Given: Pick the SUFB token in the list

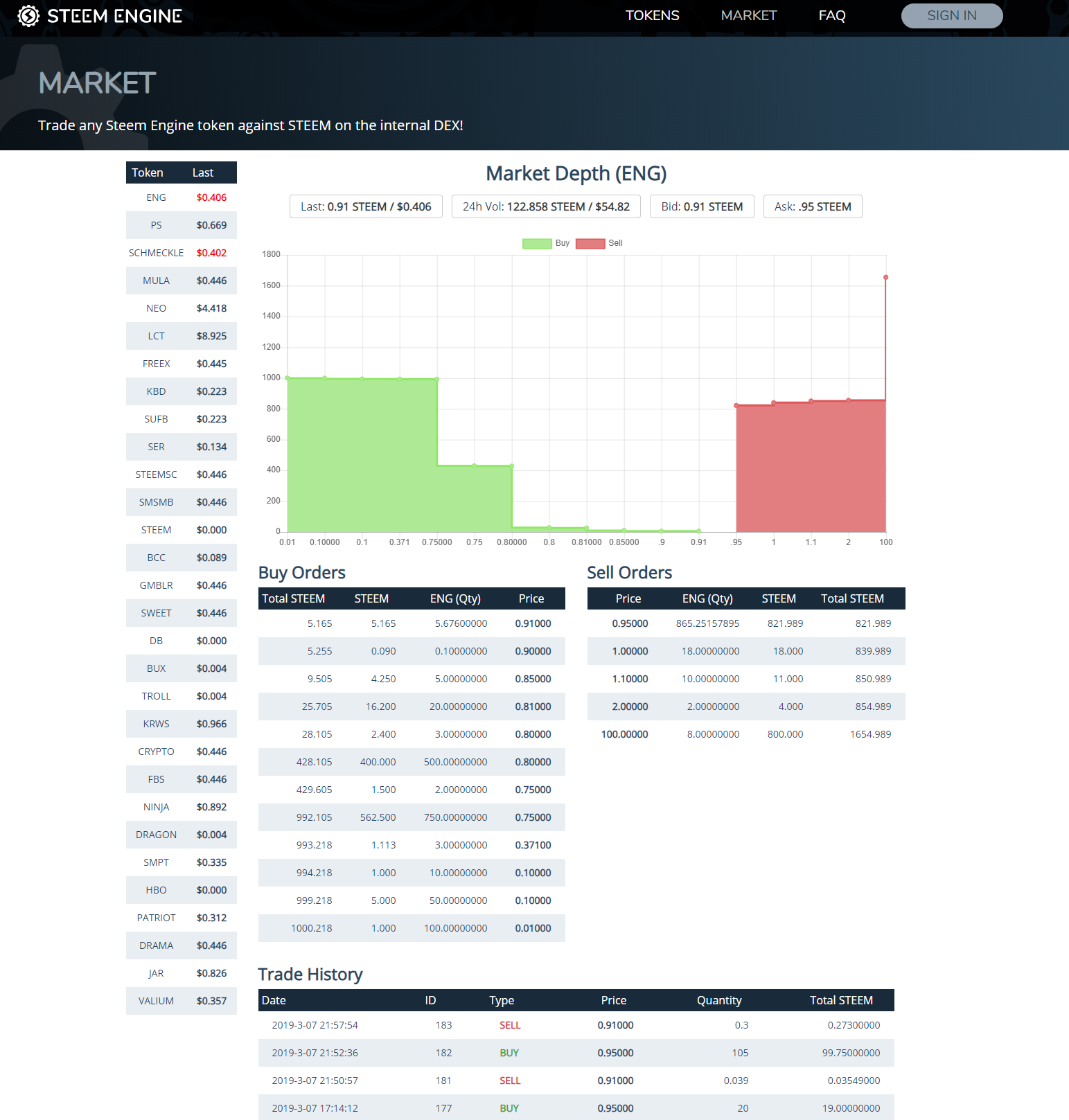Looking at the screenshot, I should click(182, 419).
